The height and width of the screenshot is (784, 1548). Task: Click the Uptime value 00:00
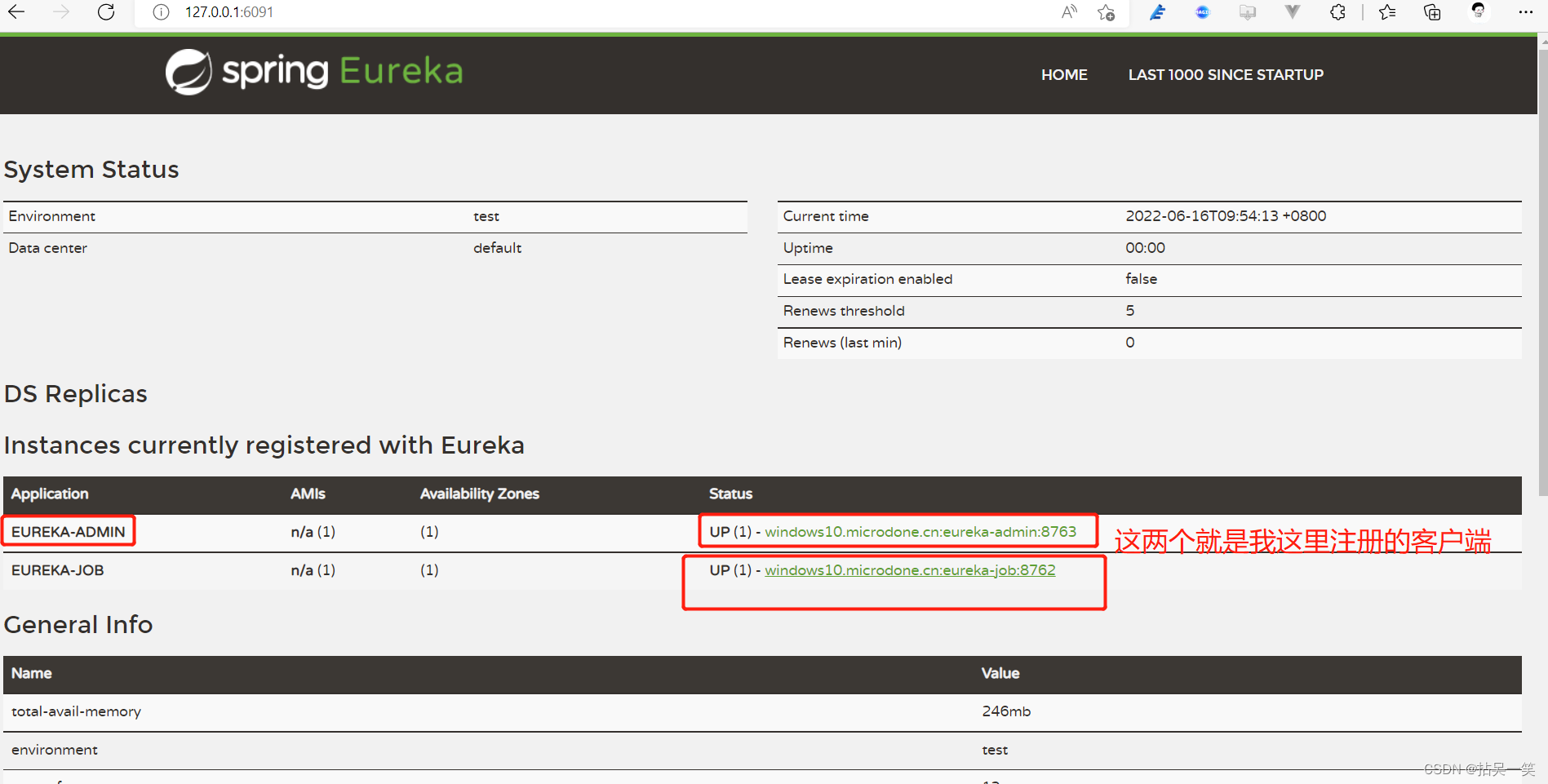pyautogui.click(x=1145, y=248)
